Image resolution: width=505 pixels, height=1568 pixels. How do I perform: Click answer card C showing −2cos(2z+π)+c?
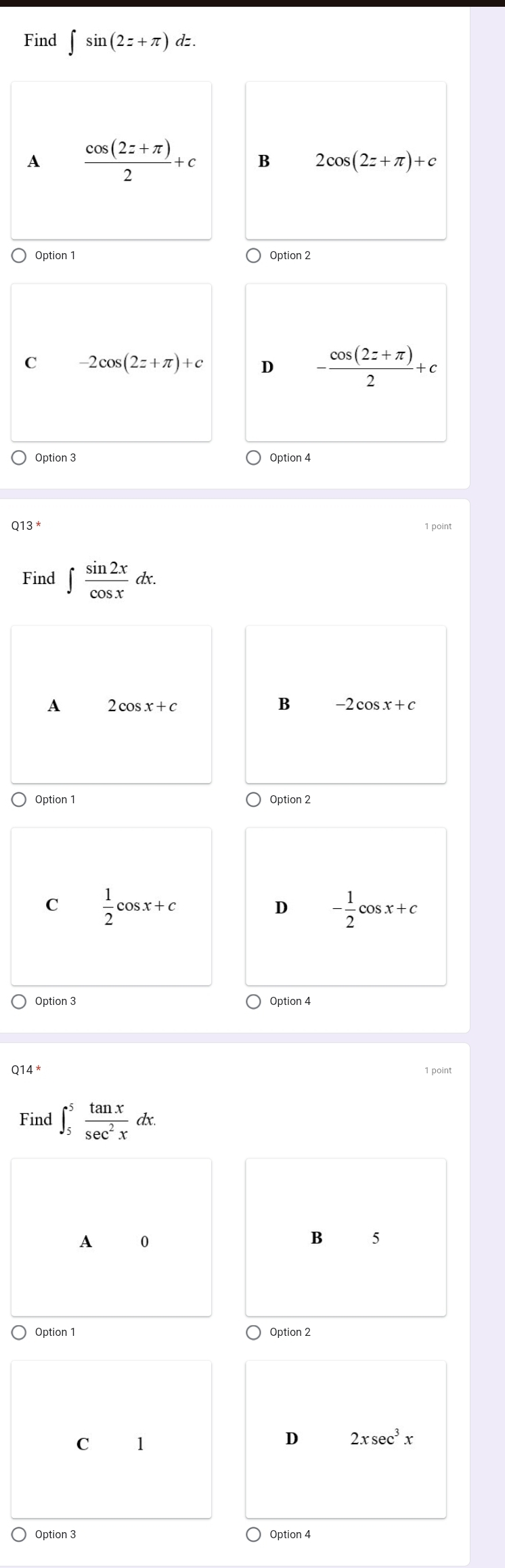click(111, 362)
